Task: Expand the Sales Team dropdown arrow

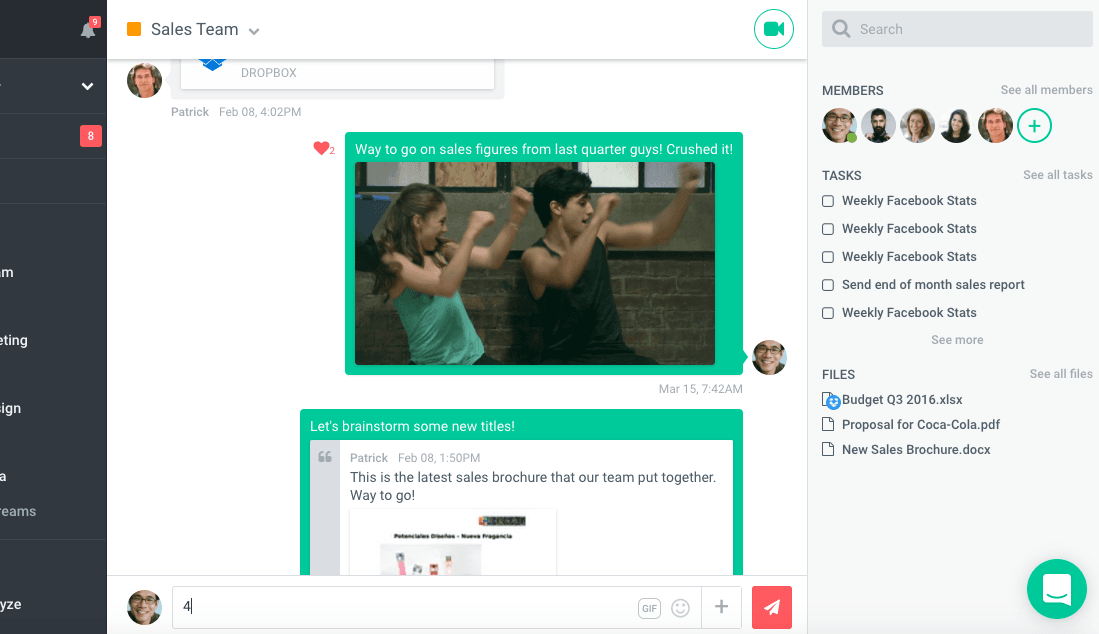Action: [x=254, y=31]
